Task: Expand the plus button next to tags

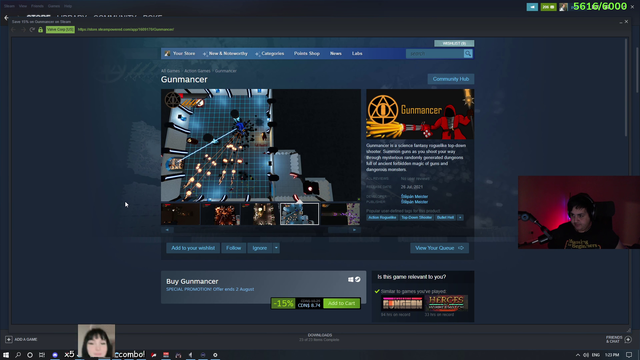Action: (x=460, y=218)
